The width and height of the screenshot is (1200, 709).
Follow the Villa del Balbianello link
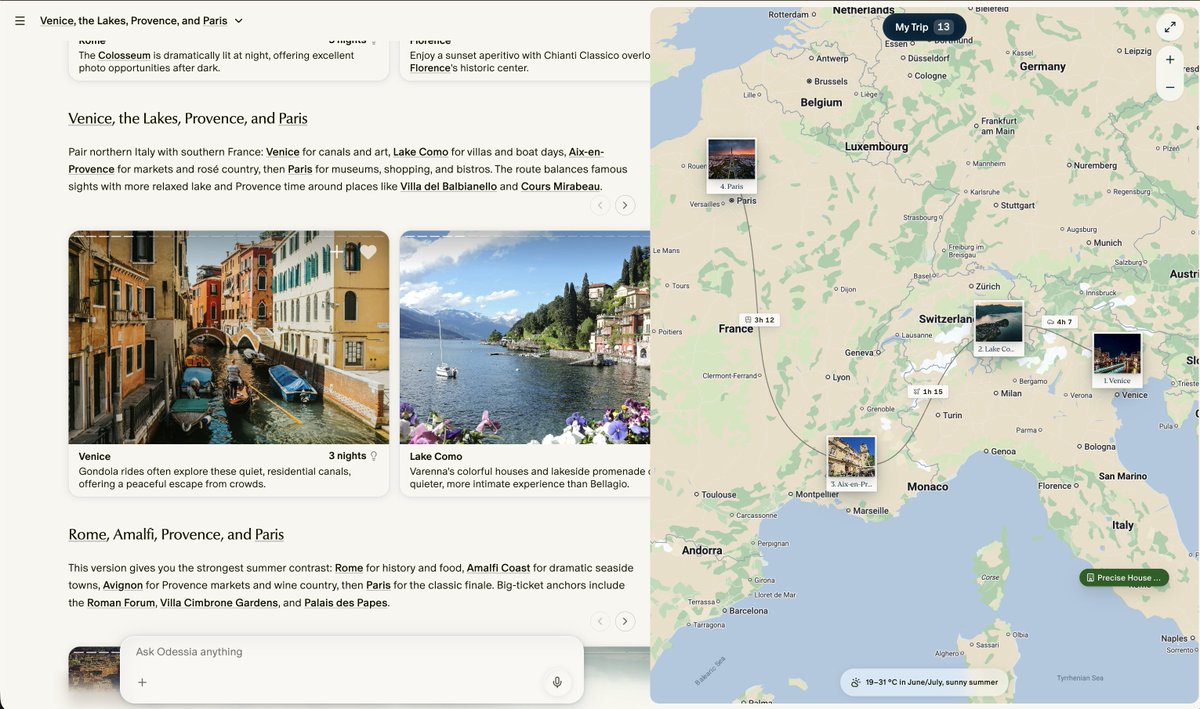(448, 187)
